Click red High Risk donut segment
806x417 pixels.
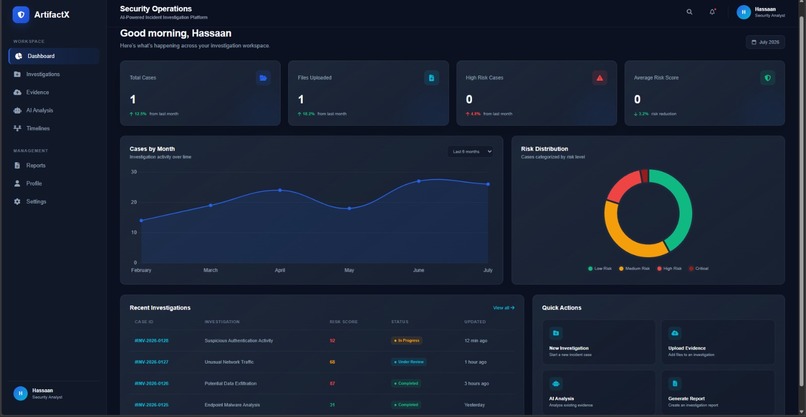622,186
